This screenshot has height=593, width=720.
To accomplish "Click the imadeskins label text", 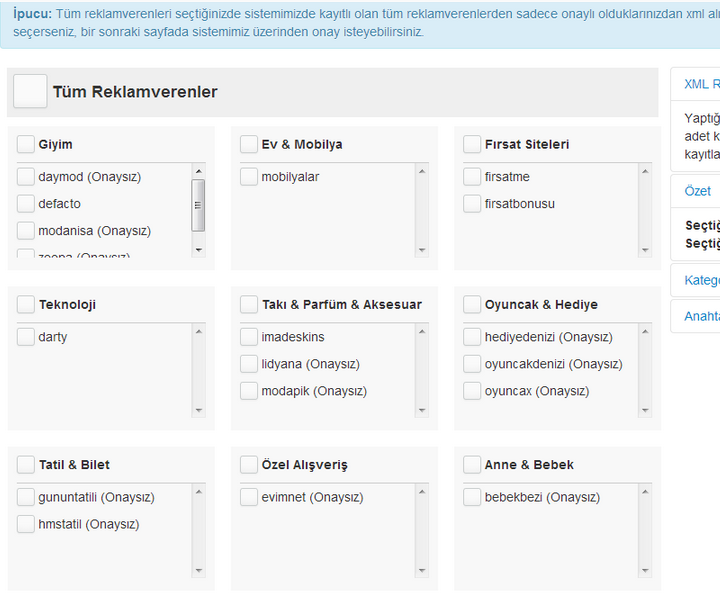I will (x=292, y=337).
